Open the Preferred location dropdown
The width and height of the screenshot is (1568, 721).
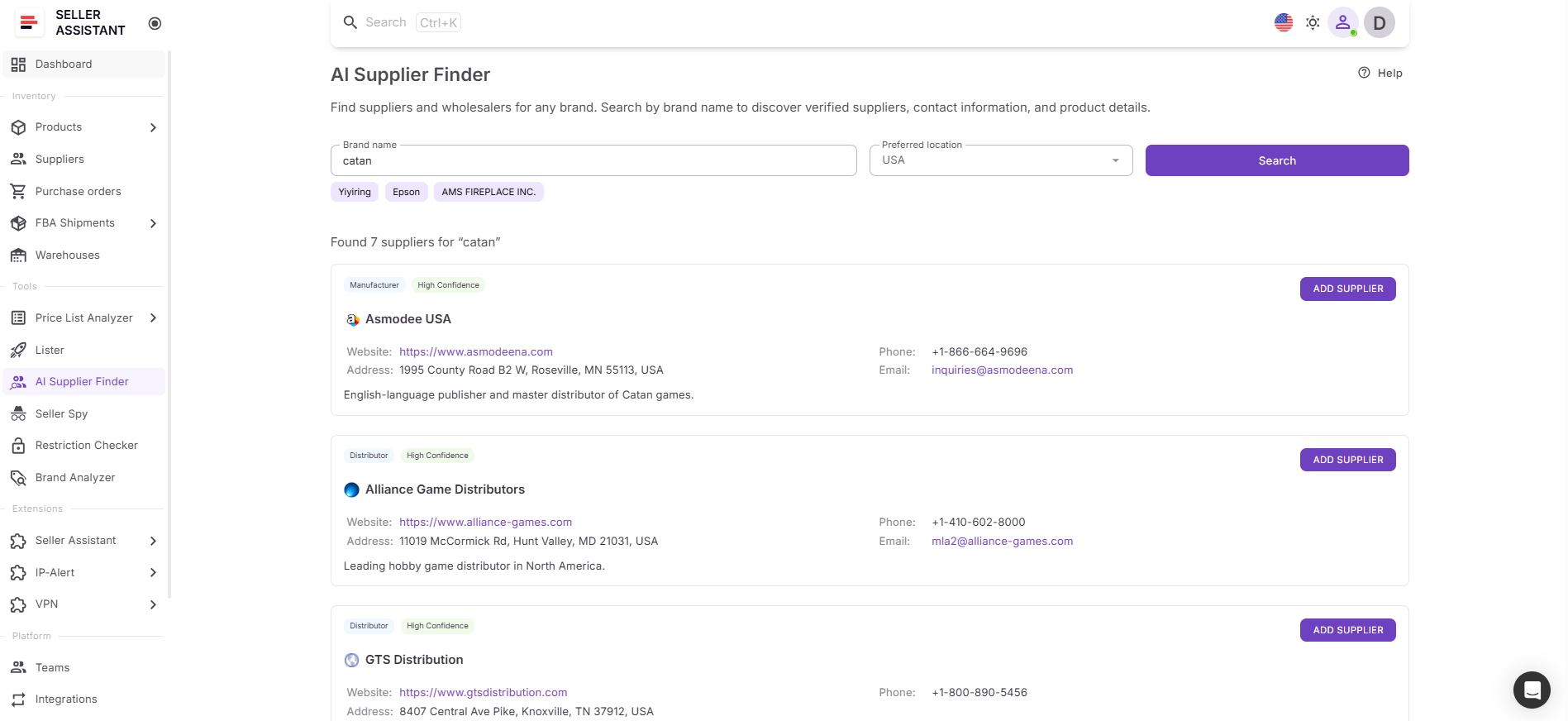click(1001, 160)
